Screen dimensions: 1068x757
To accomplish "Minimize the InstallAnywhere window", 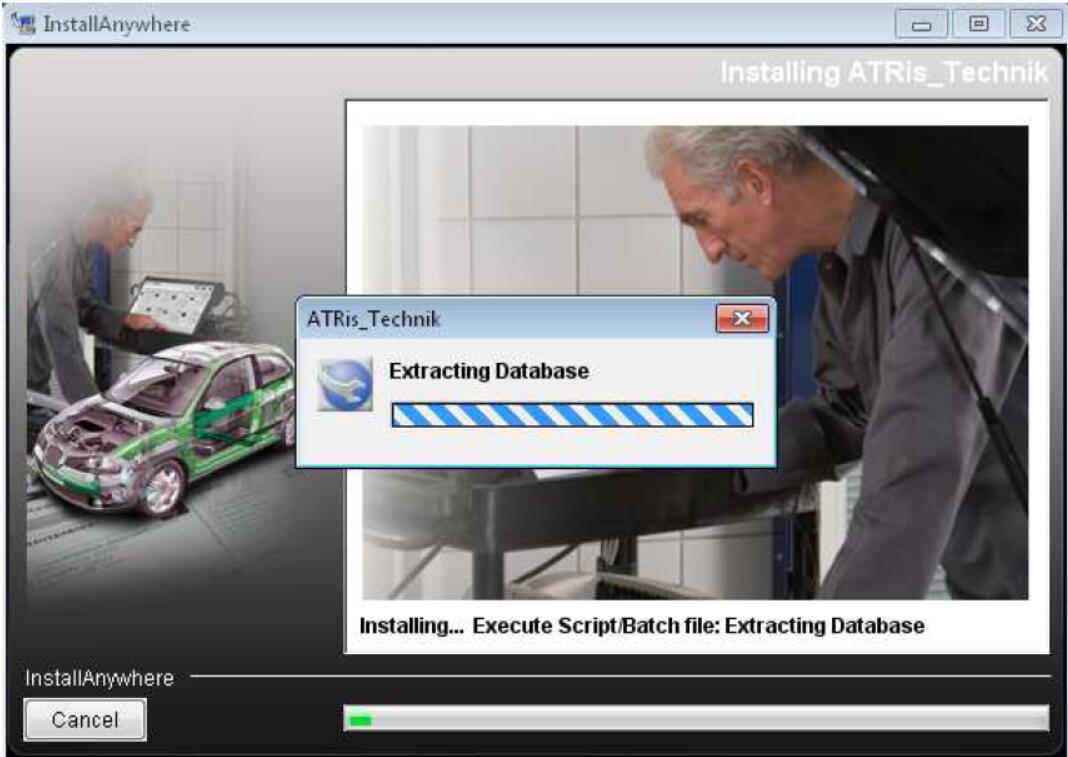I will [x=921, y=25].
